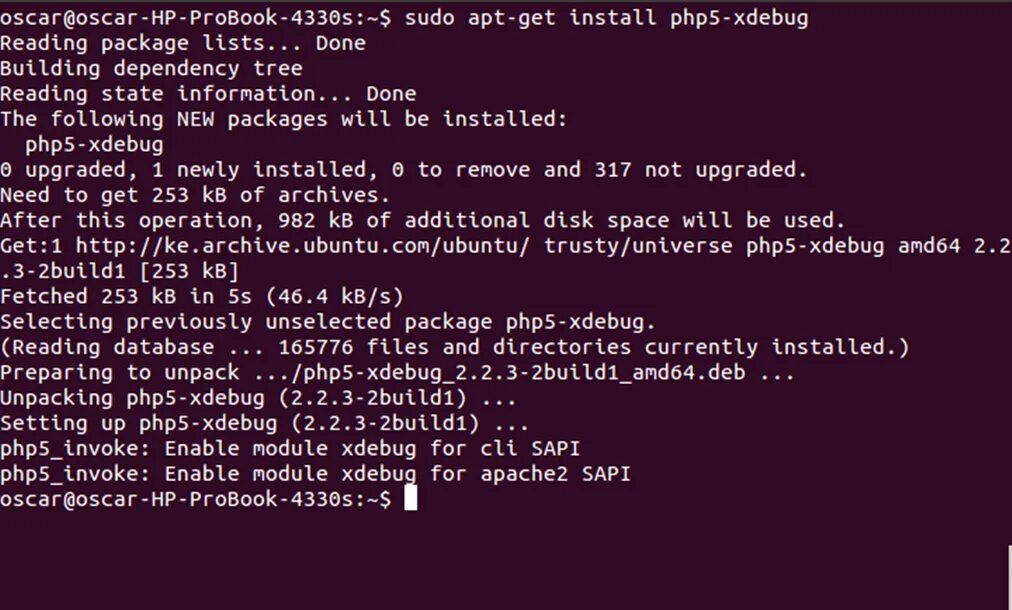This screenshot has width=1012, height=610.
Task: Click 'Enable module xdebug for apache2 SAPI' line
Action: click(x=315, y=474)
